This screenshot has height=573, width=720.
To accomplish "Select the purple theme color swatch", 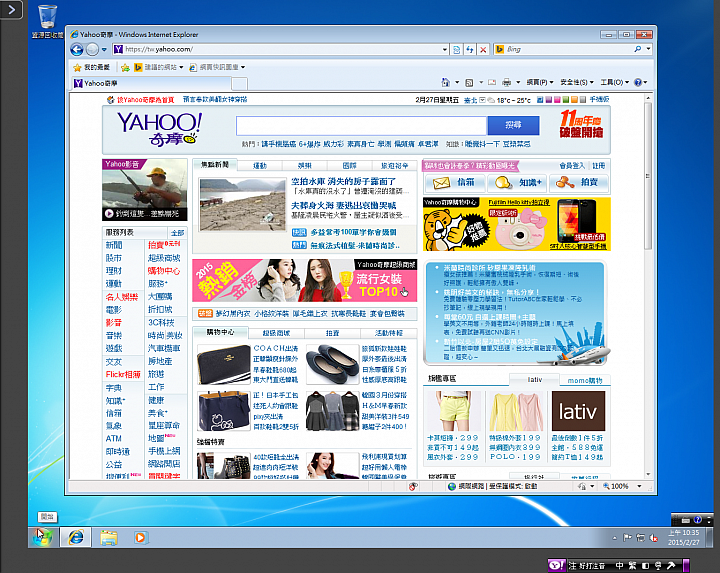I will coord(549,100).
